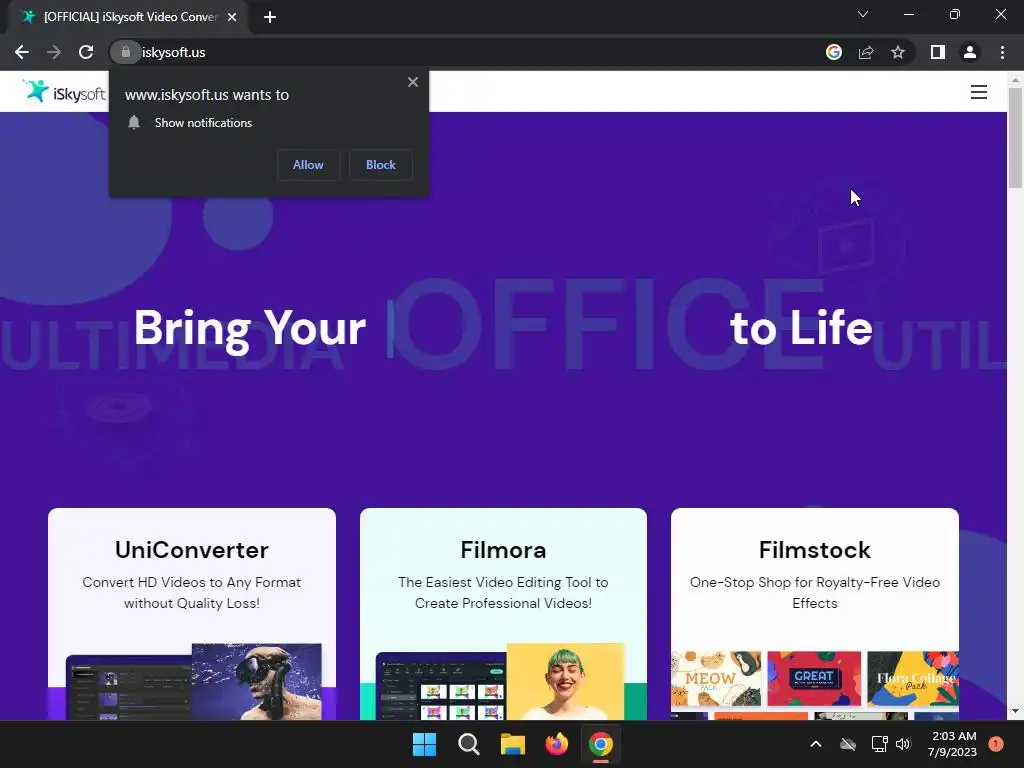Viewport: 1024px width, 768px height.
Task: Open tab search chevron
Action: 863,14
